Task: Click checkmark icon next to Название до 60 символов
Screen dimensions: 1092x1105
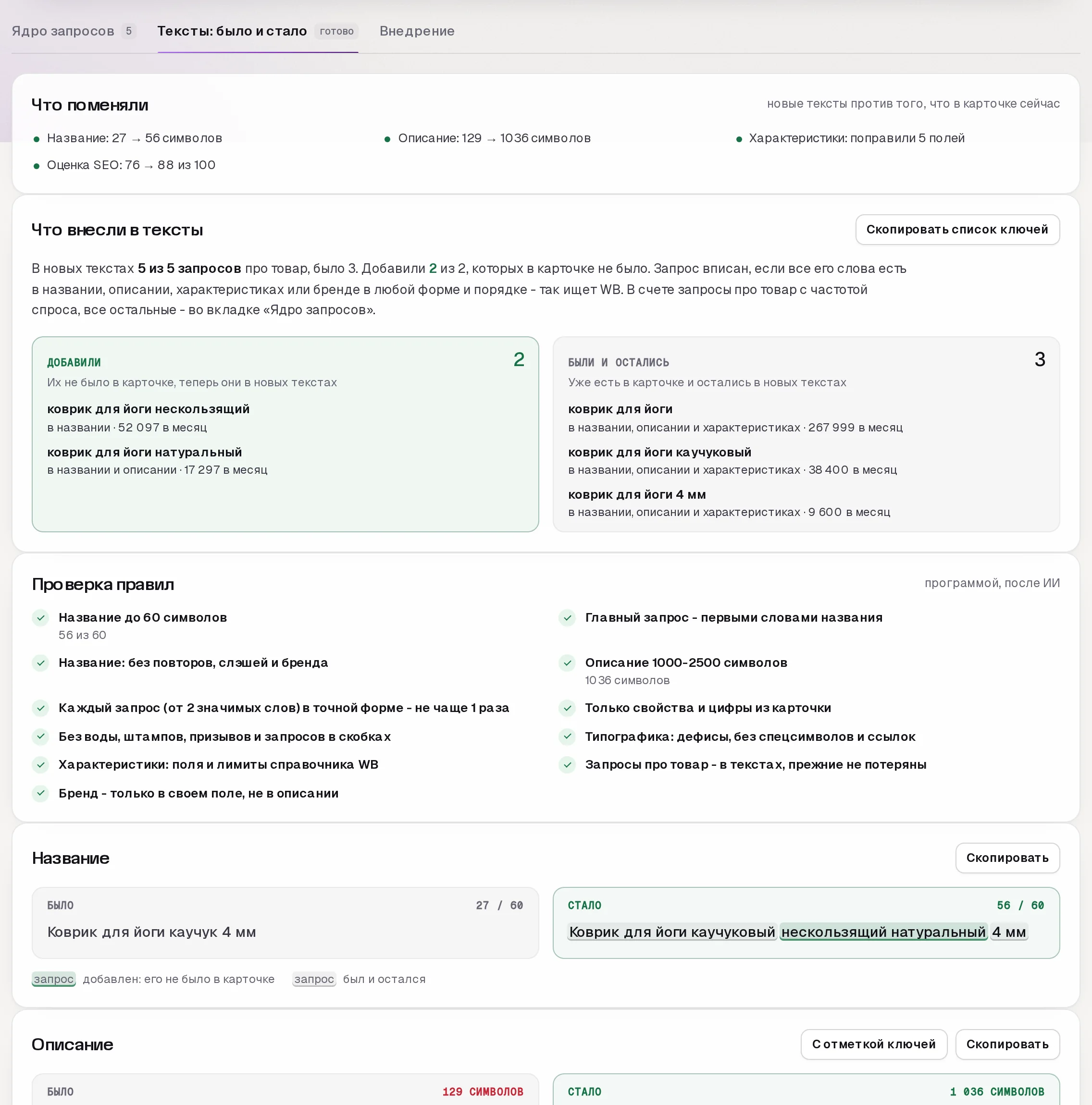Action: [41, 618]
